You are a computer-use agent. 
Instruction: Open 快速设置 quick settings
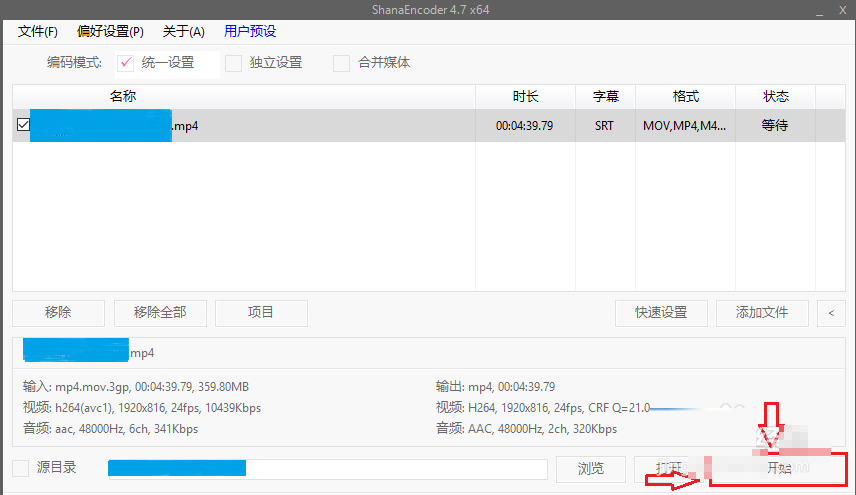pos(661,313)
